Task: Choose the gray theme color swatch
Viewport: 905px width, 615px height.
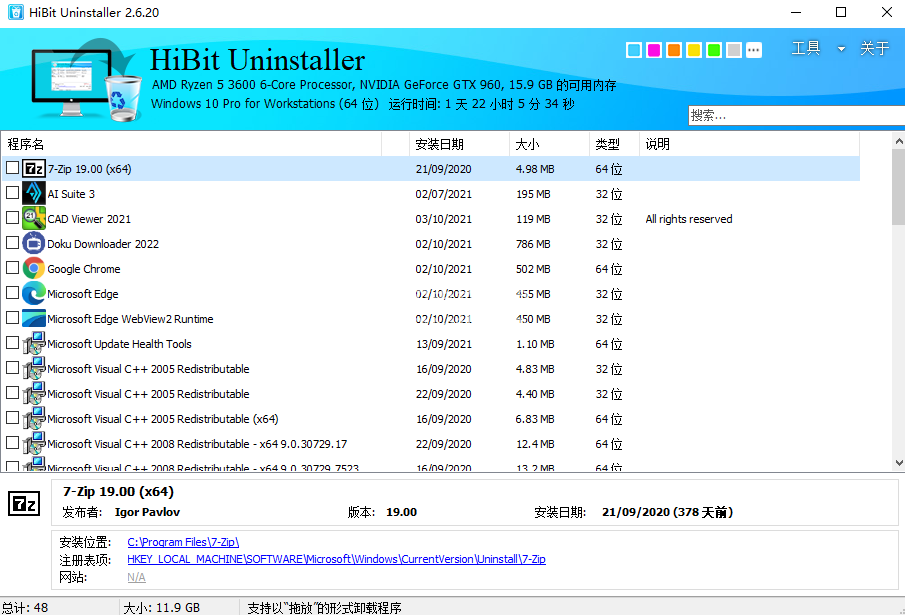Action: click(734, 50)
